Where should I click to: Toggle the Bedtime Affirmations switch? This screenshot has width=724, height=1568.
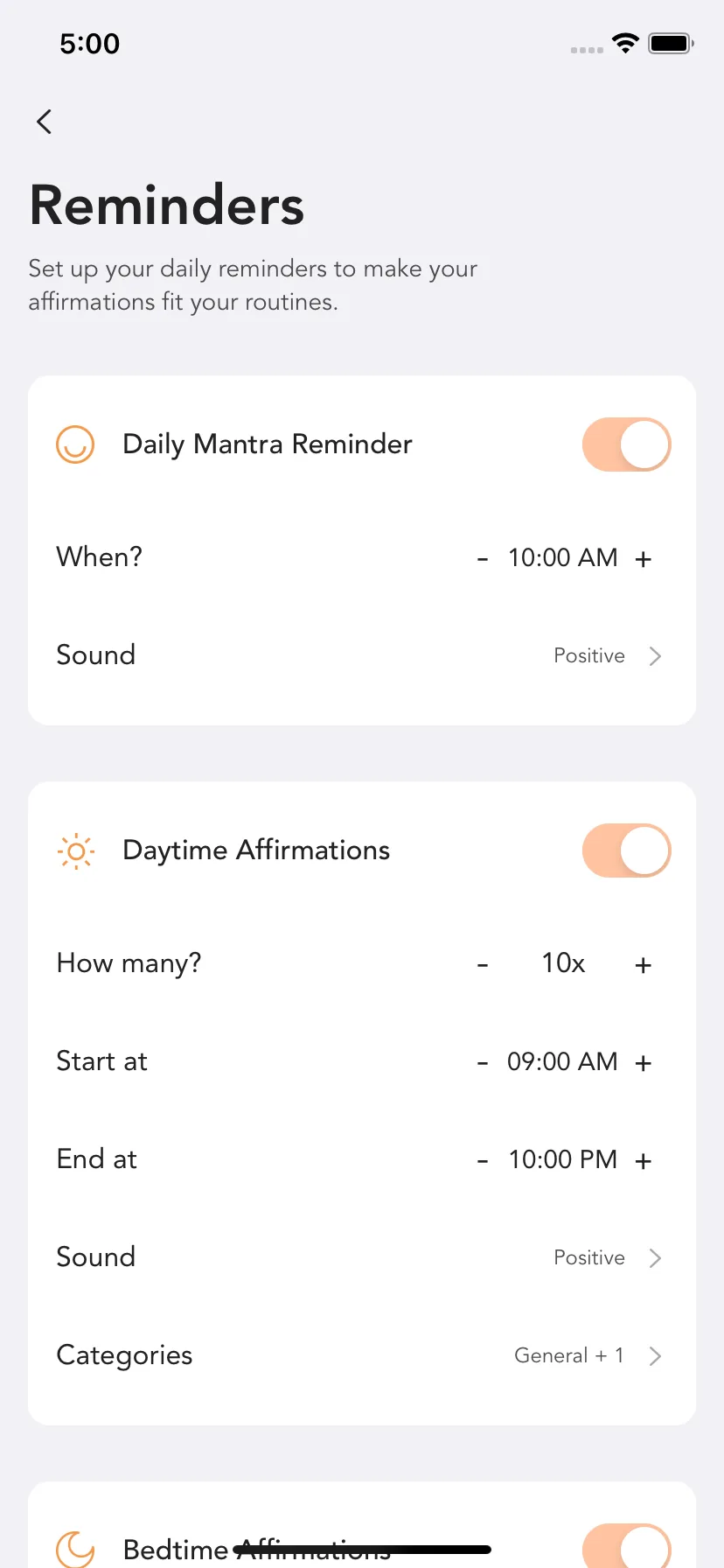point(626,1546)
